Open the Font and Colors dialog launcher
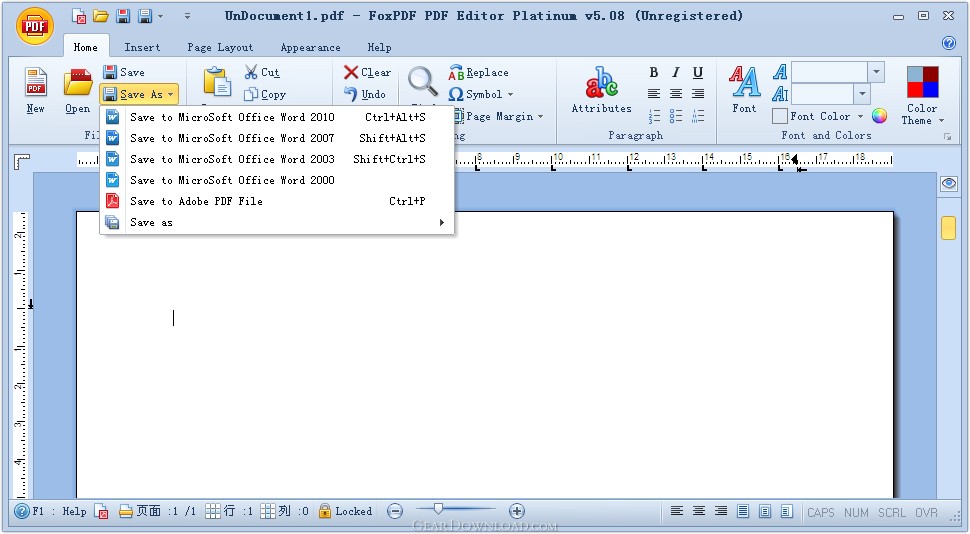 coord(947,137)
